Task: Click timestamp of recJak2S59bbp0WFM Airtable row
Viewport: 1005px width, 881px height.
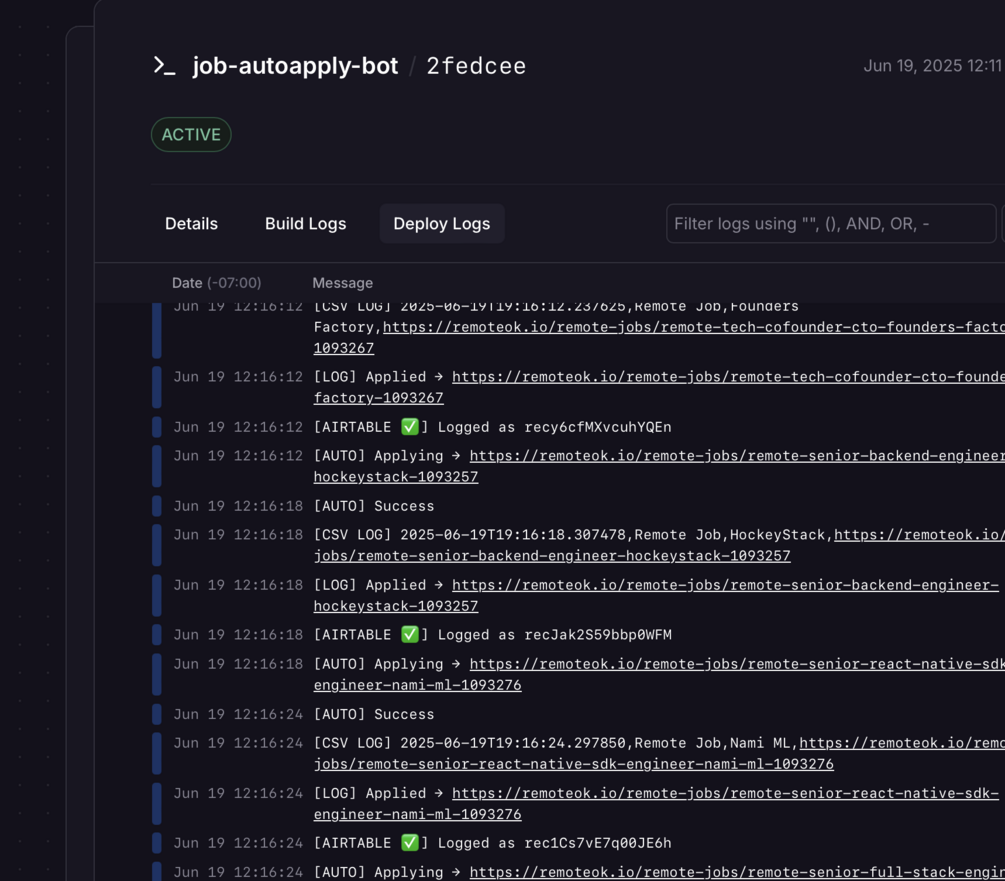Action: 238,635
